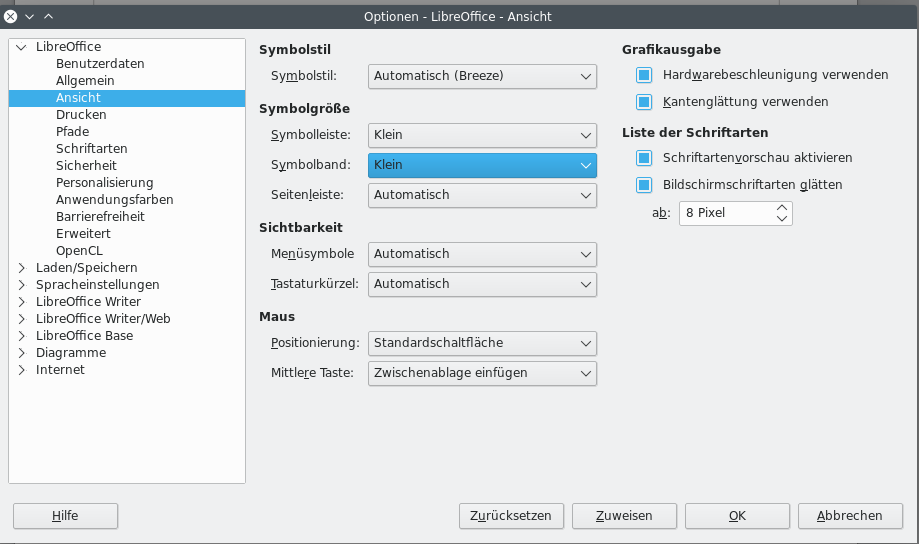Open the Tastaturkürzel visibility dropdown
This screenshot has height=544, width=919.
tap(482, 284)
